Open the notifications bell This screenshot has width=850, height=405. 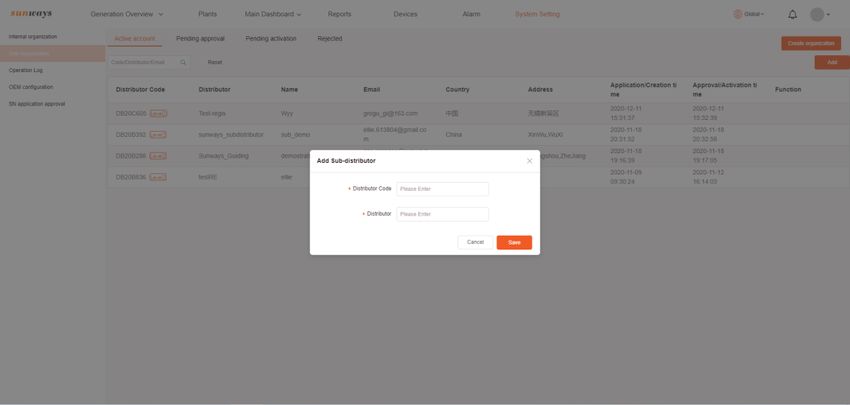point(793,15)
